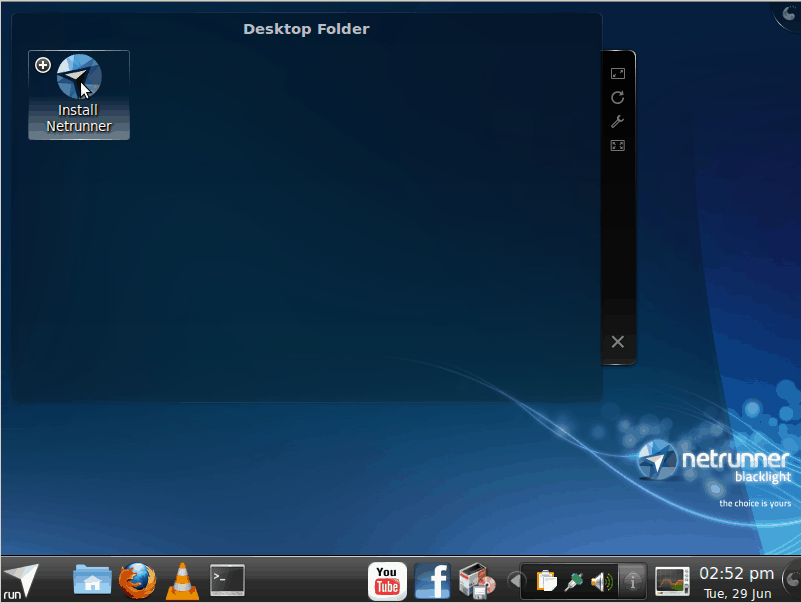The height and width of the screenshot is (603, 801).
Task: Open the YouTube shortcut in the panel
Action: point(387,581)
